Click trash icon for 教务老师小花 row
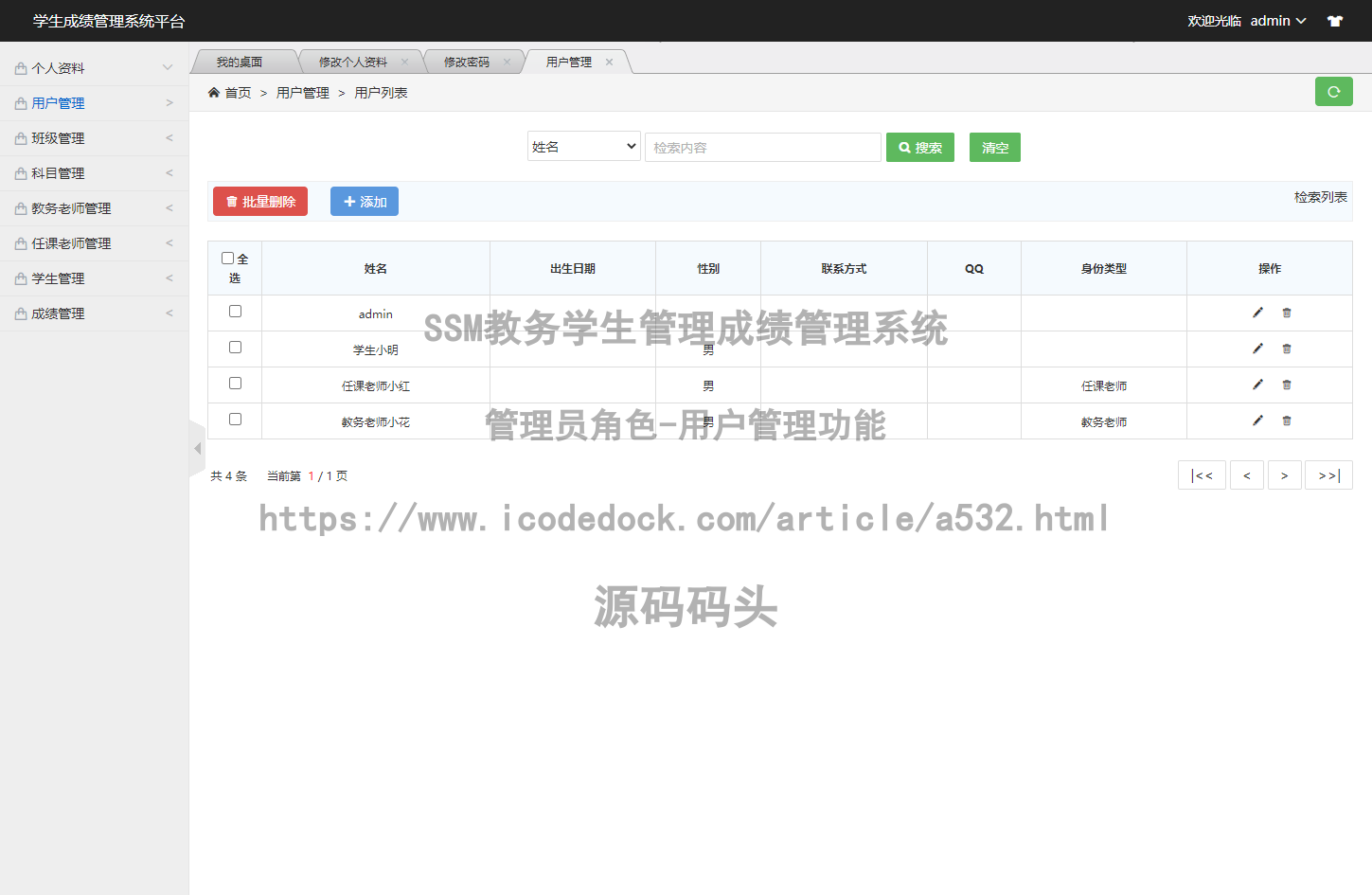The width and height of the screenshot is (1372, 895). pyautogui.click(x=1287, y=421)
